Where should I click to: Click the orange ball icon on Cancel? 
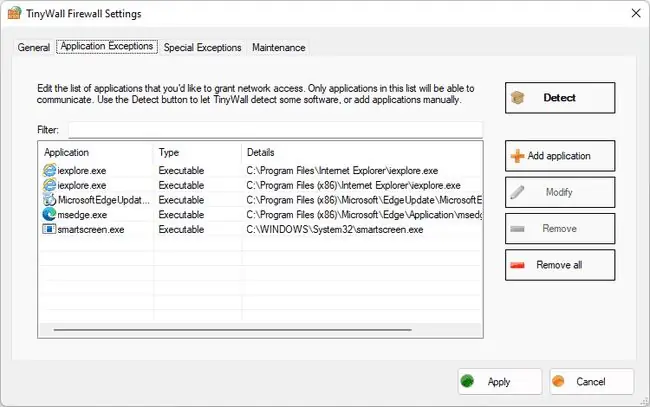point(558,381)
